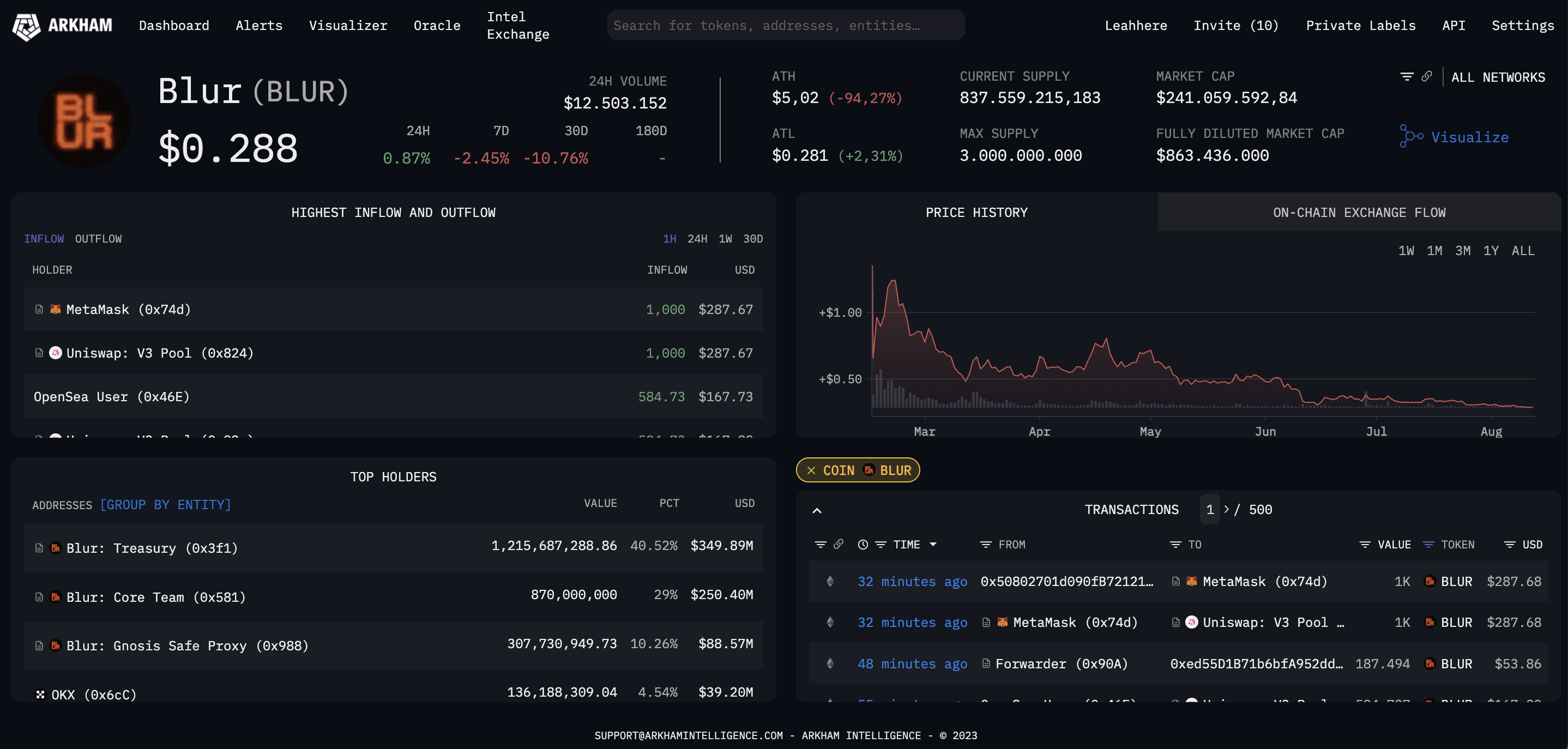1568x749 pixels.
Task: Click the filter icon beside ALL NETWORKS
Action: coord(1406,77)
